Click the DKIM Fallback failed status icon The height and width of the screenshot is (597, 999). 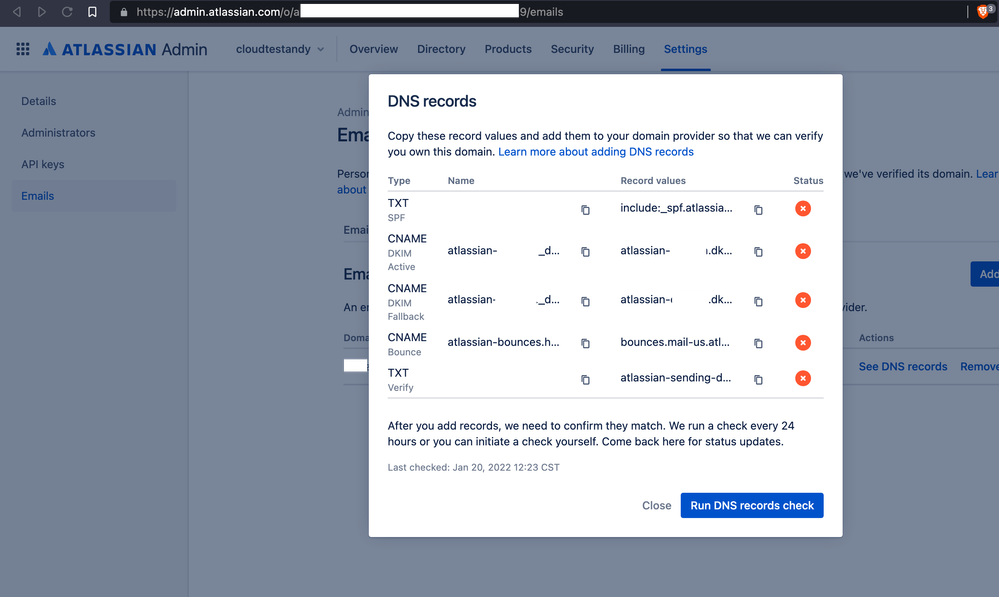point(803,300)
